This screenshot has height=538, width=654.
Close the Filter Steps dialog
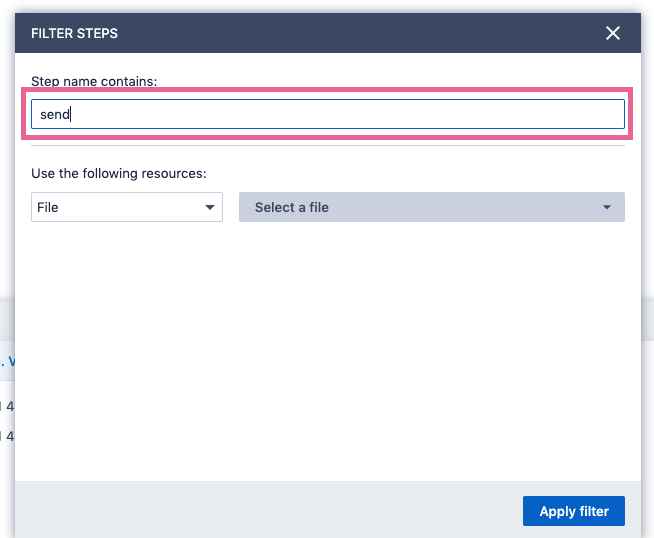point(613,33)
